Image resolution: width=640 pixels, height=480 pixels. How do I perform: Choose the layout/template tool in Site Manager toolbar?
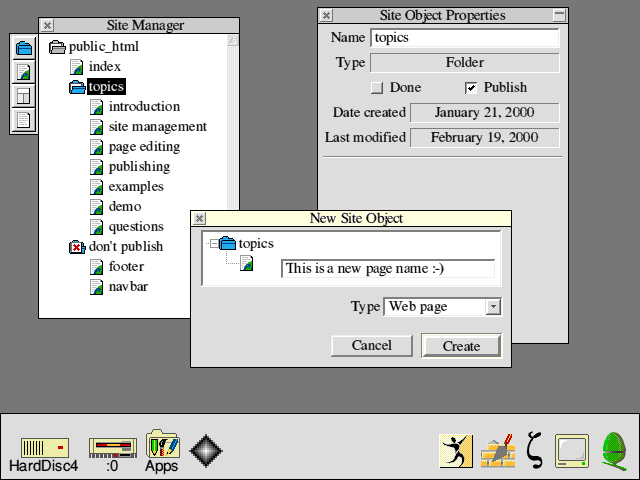pos(24,96)
